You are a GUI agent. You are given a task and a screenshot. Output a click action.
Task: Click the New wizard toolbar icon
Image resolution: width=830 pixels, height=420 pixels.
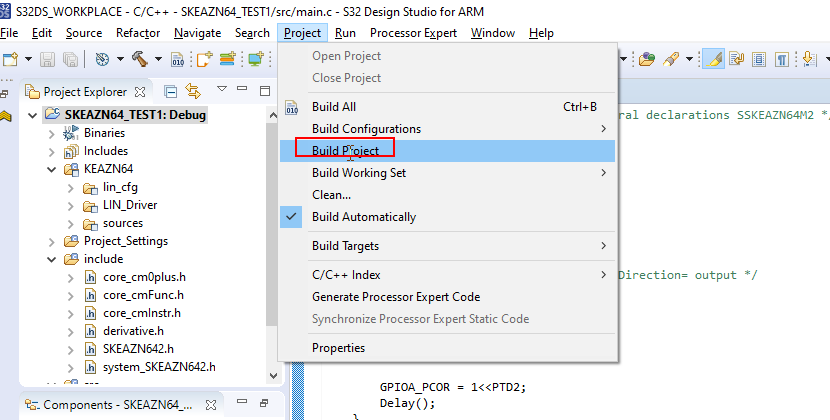pos(11,59)
